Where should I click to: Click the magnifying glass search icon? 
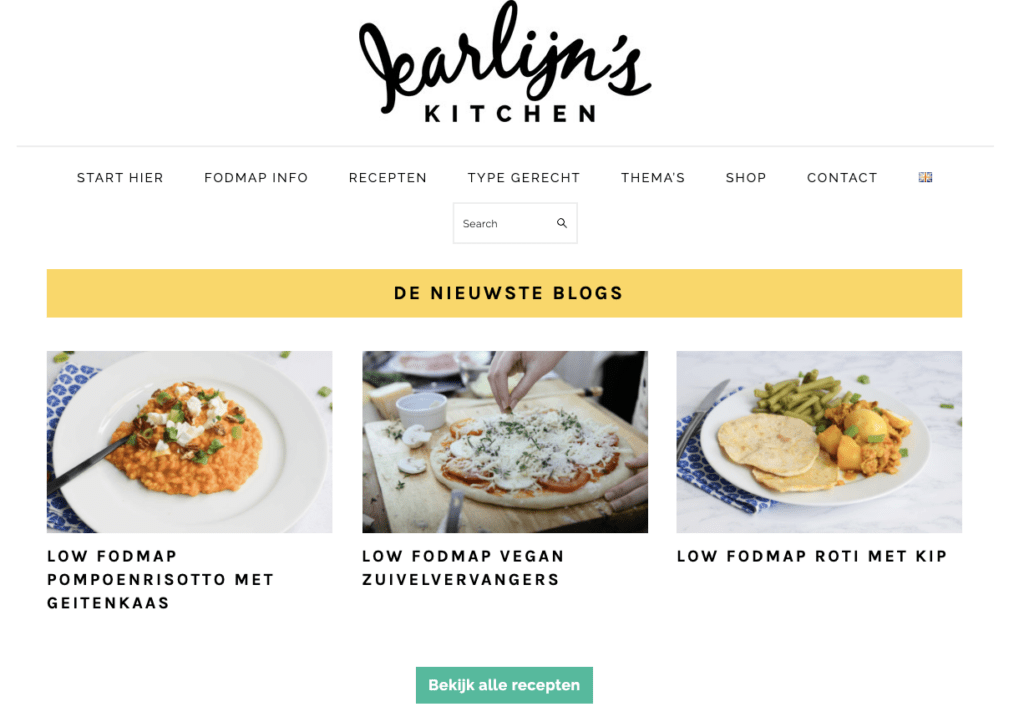[561, 223]
